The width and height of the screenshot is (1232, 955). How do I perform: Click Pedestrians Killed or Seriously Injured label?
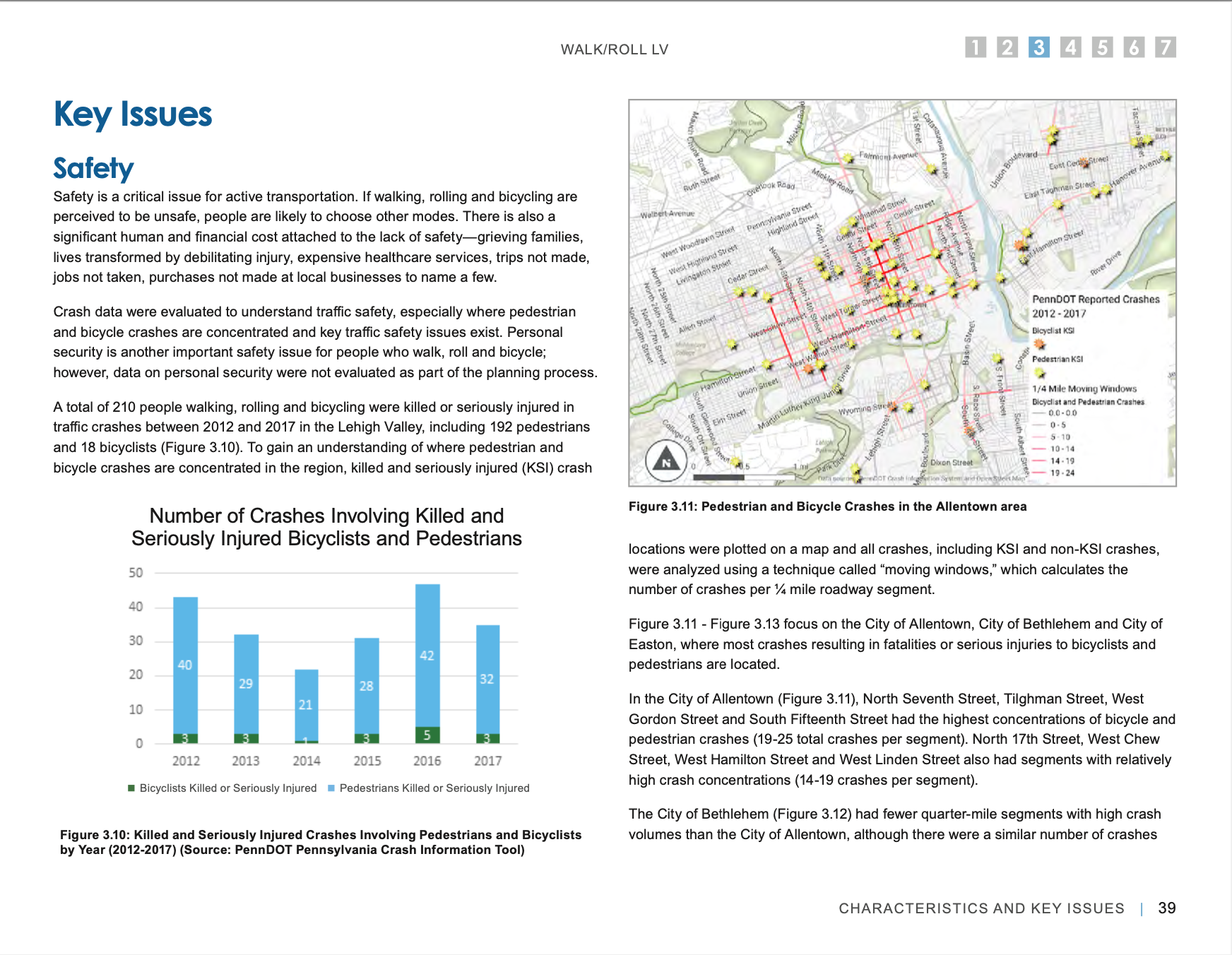(434, 788)
